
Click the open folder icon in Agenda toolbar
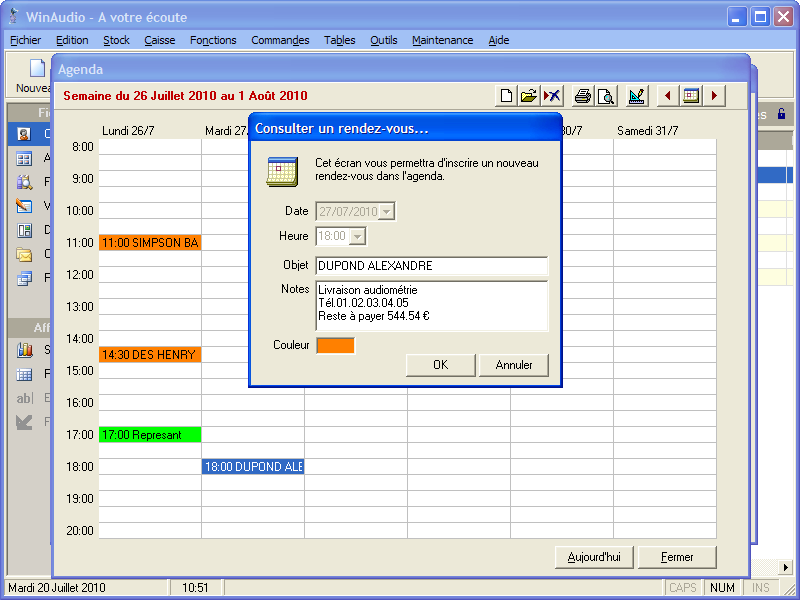coord(529,96)
